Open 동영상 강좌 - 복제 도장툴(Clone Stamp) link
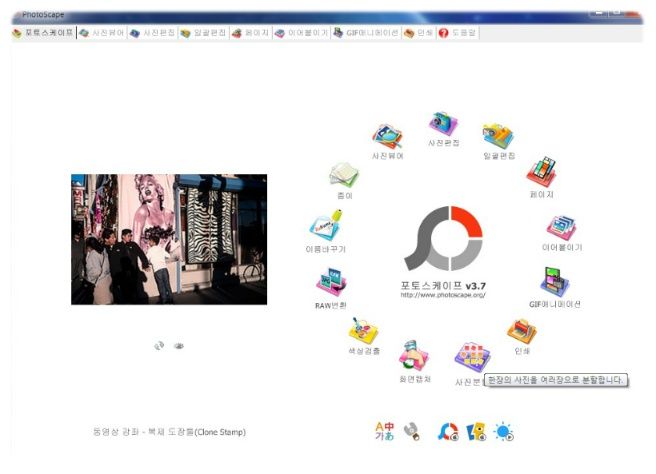 169,432
